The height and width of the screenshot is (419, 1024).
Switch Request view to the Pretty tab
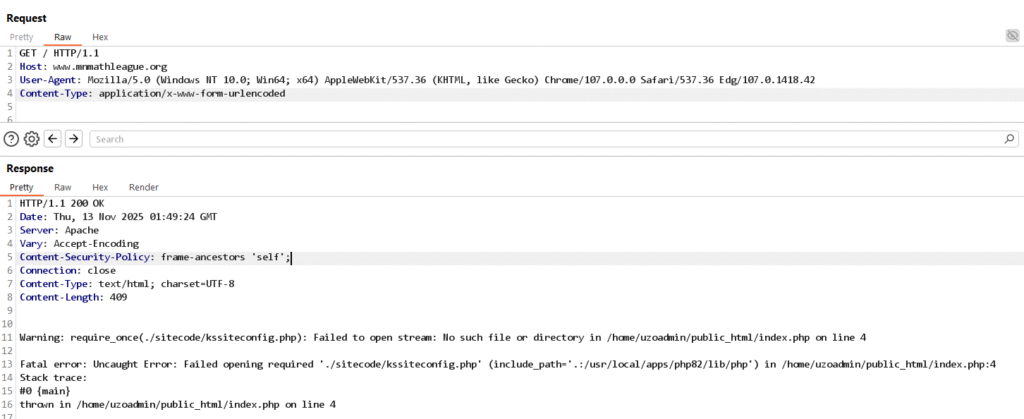coord(21,37)
